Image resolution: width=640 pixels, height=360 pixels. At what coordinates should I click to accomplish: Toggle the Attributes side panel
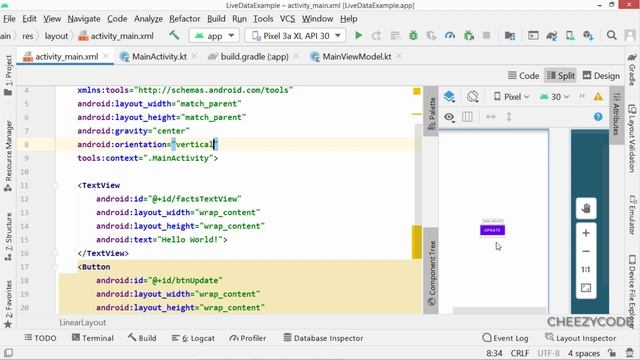coord(616,114)
